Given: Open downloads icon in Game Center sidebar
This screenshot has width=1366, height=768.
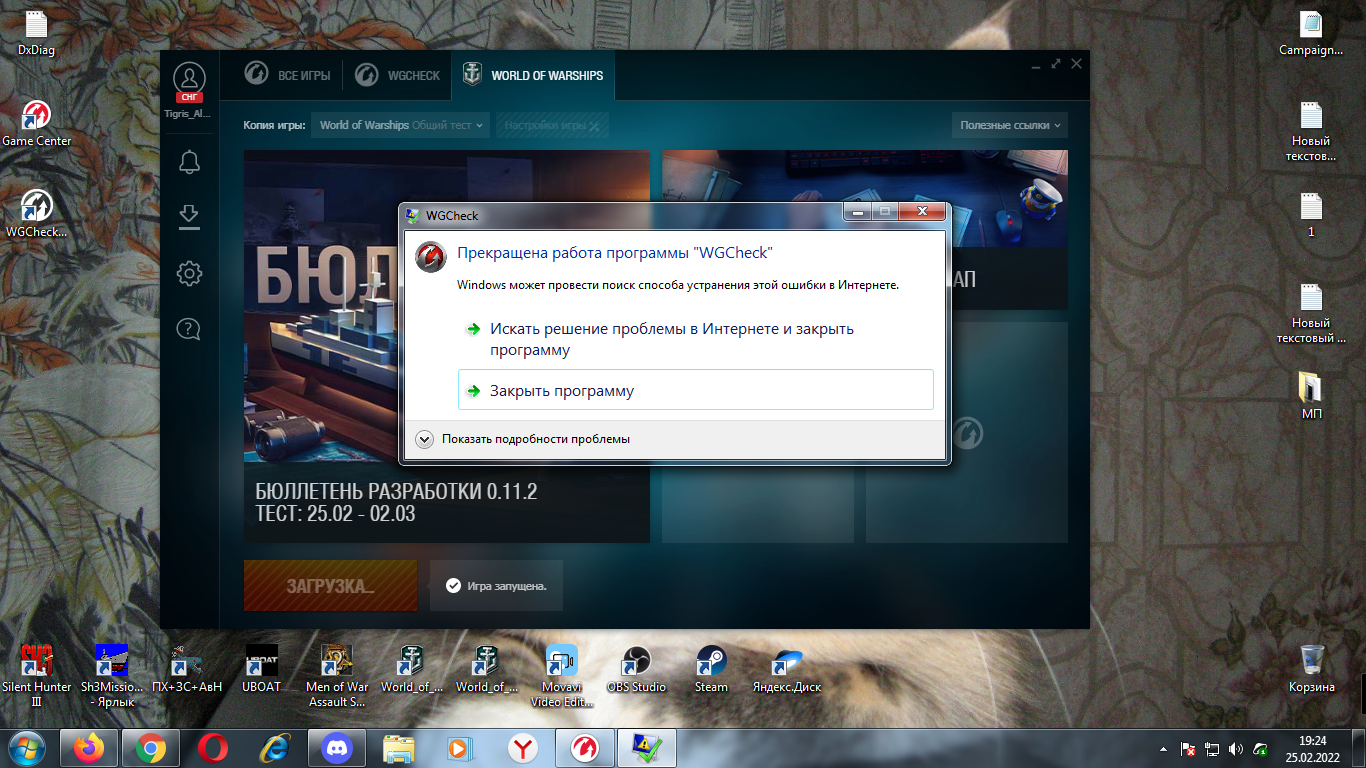Looking at the screenshot, I should click(189, 217).
